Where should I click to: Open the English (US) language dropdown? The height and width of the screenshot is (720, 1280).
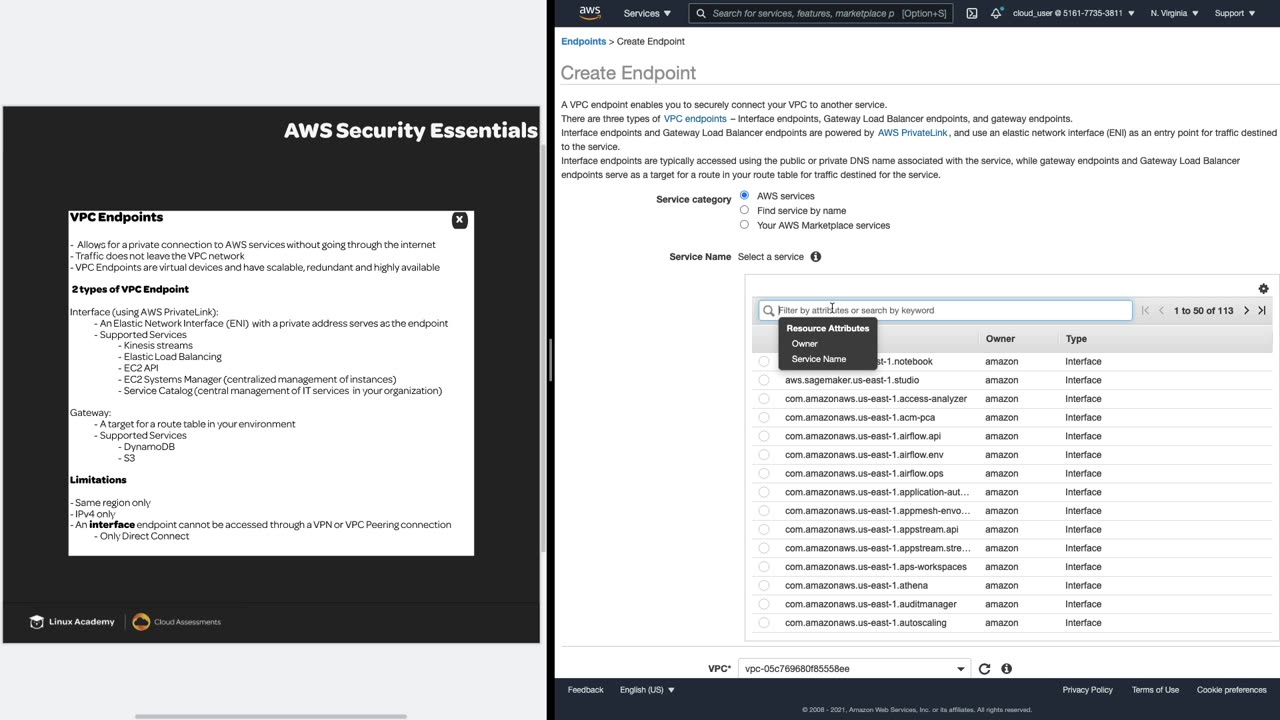647,690
